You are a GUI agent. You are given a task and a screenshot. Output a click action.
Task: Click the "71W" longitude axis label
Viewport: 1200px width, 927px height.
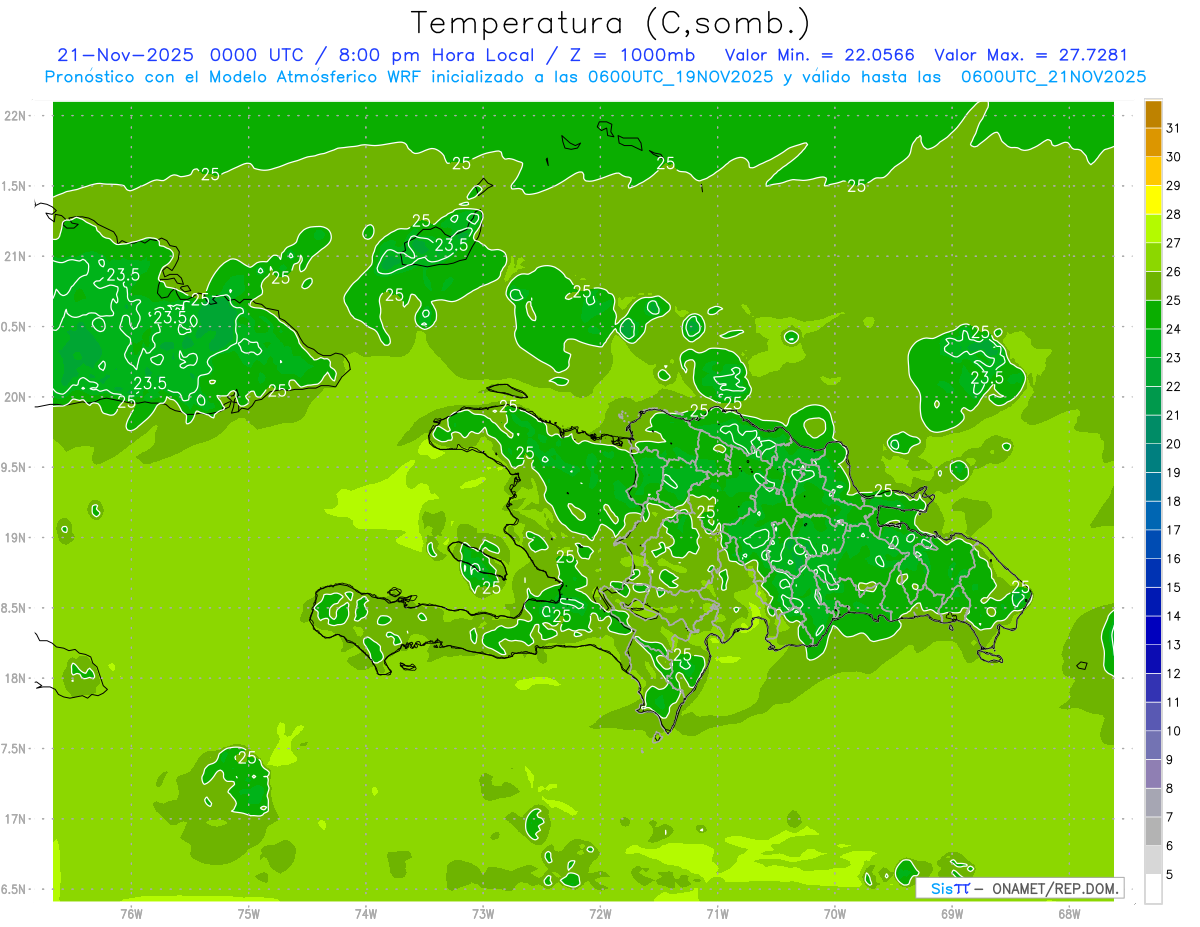tap(717, 914)
